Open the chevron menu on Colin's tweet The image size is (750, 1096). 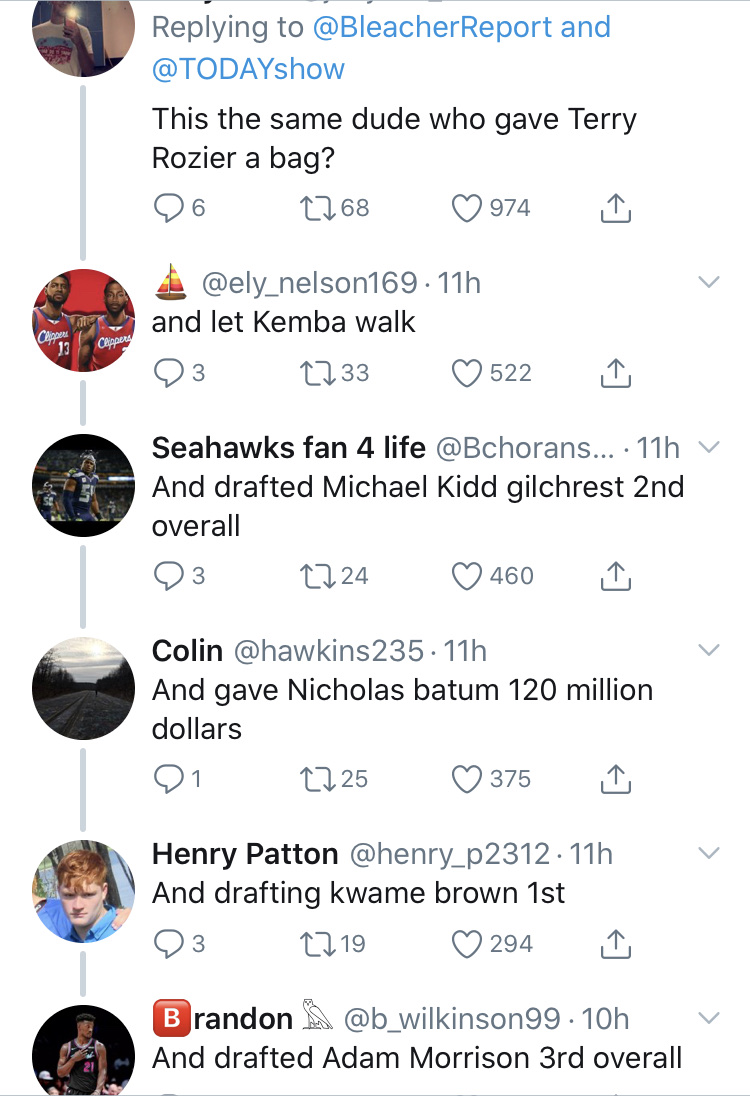coord(708,651)
